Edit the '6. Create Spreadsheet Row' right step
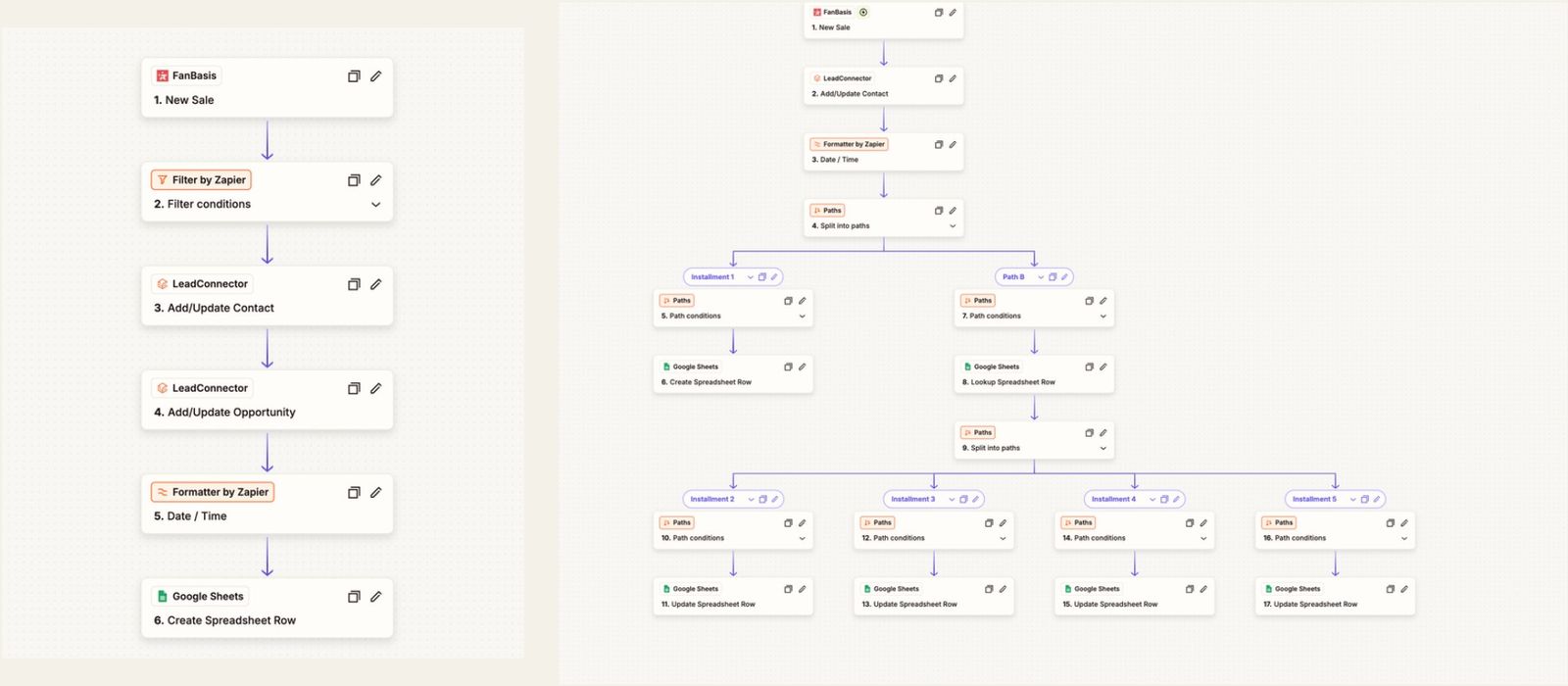 (802, 367)
